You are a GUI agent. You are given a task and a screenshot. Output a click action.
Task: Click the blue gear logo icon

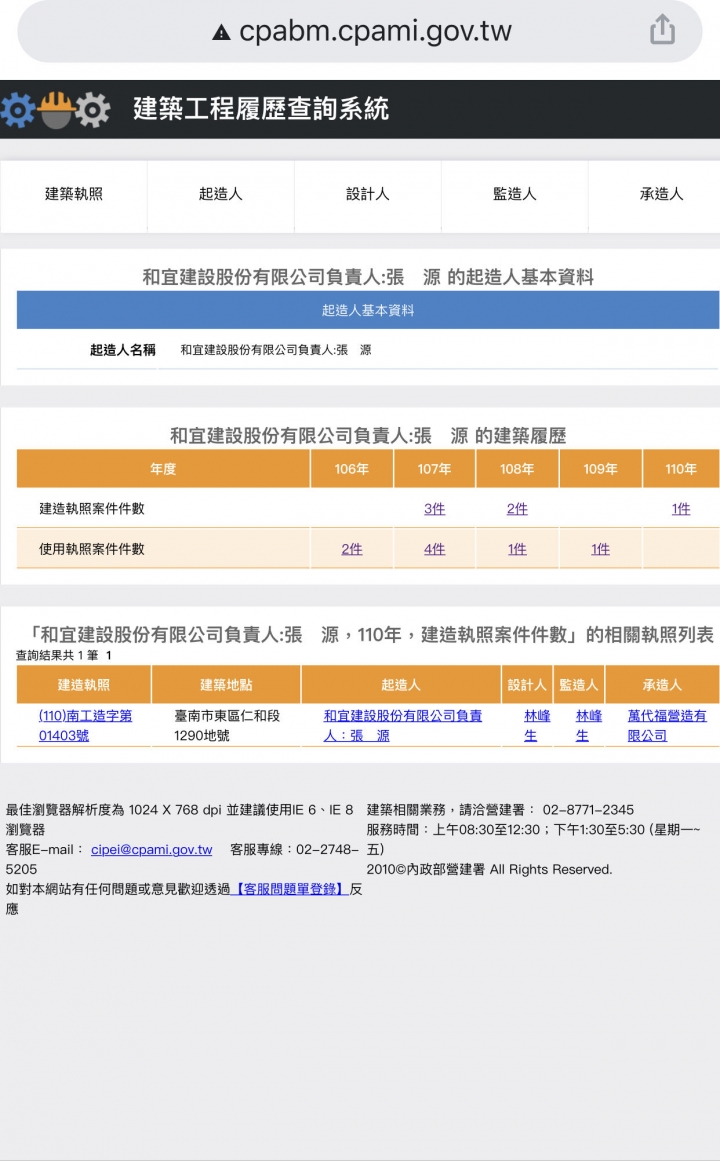click(x=18, y=110)
